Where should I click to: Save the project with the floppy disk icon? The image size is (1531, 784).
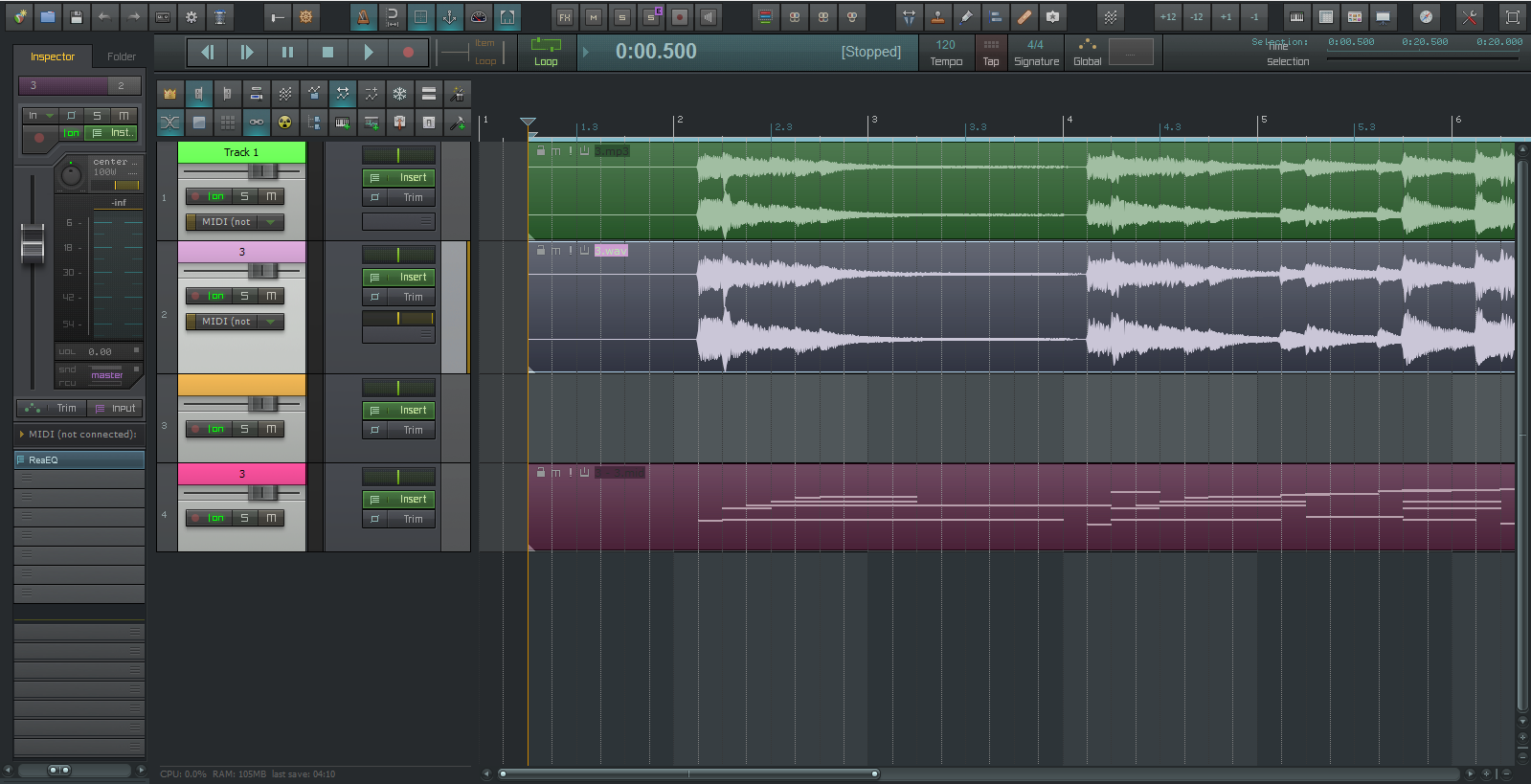(77, 16)
